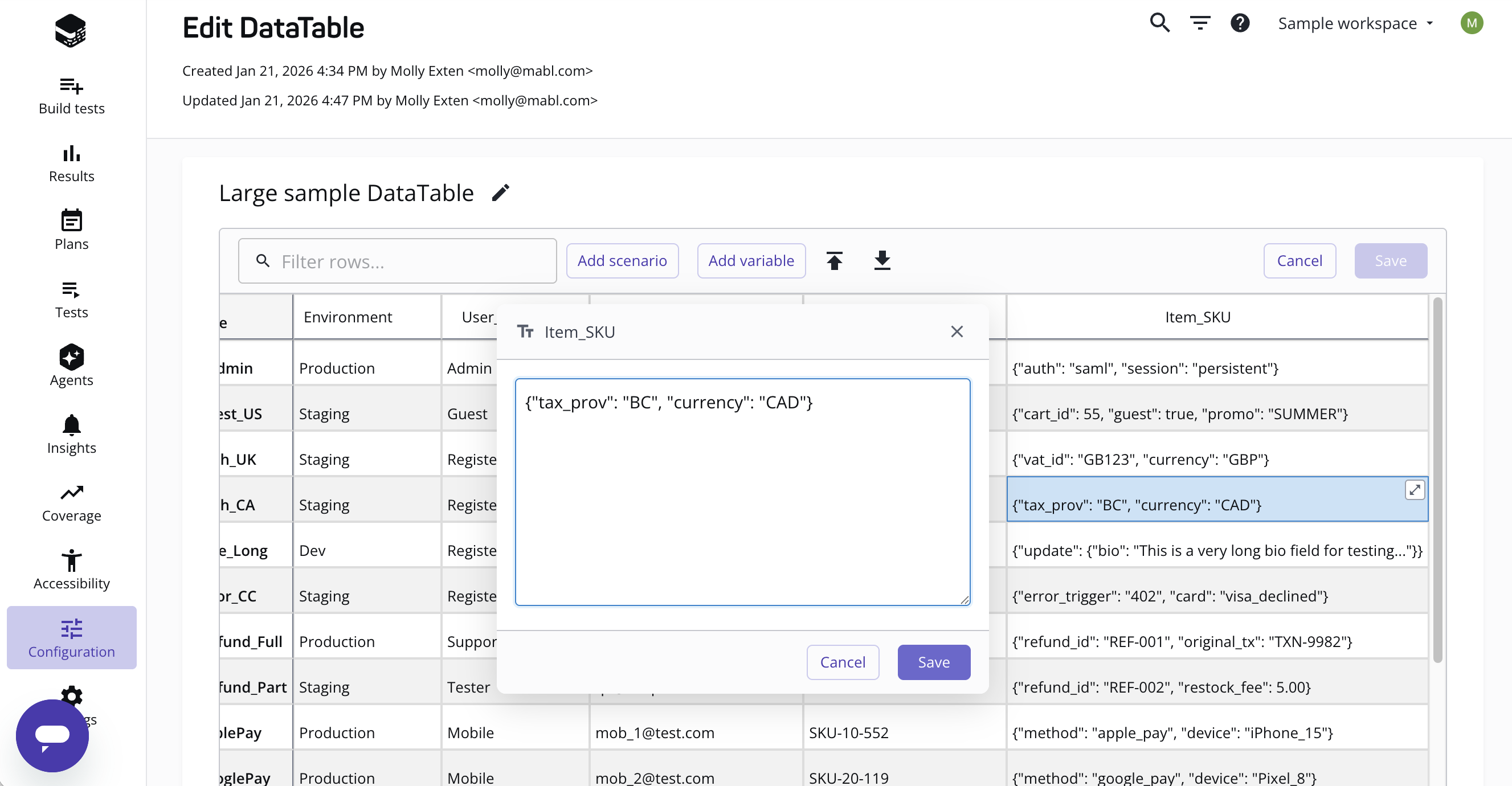Image resolution: width=1512 pixels, height=786 pixels.
Task: Click Add variable button
Action: (751, 261)
